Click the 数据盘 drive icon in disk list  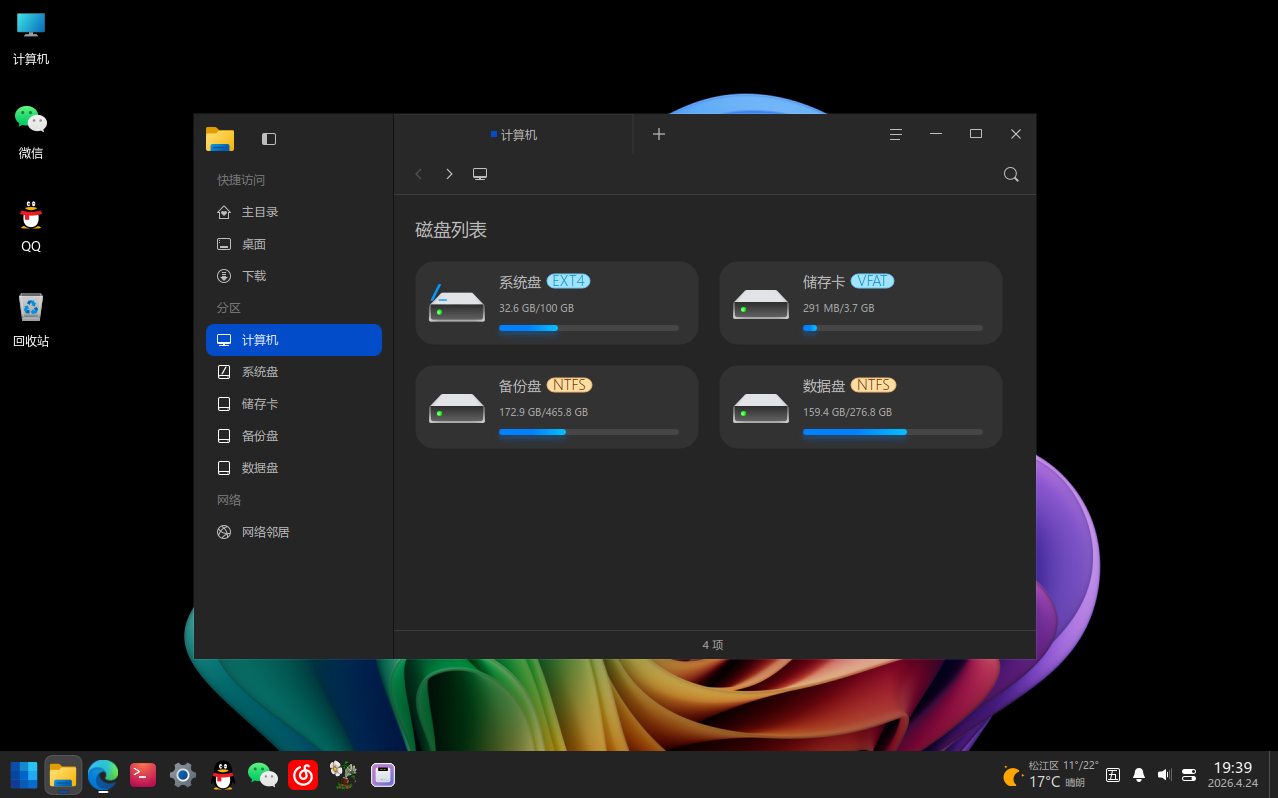point(761,408)
